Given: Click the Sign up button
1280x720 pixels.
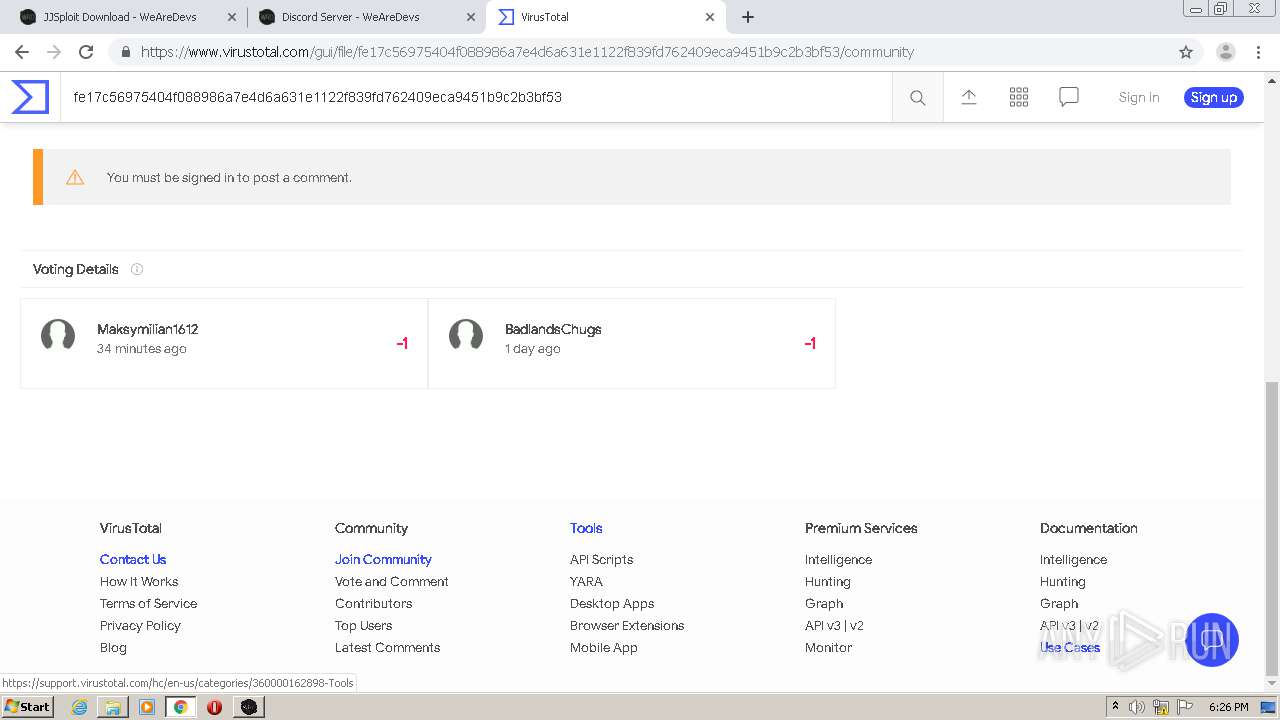Looking at the screenshot, I should (x=1214, y=97).
